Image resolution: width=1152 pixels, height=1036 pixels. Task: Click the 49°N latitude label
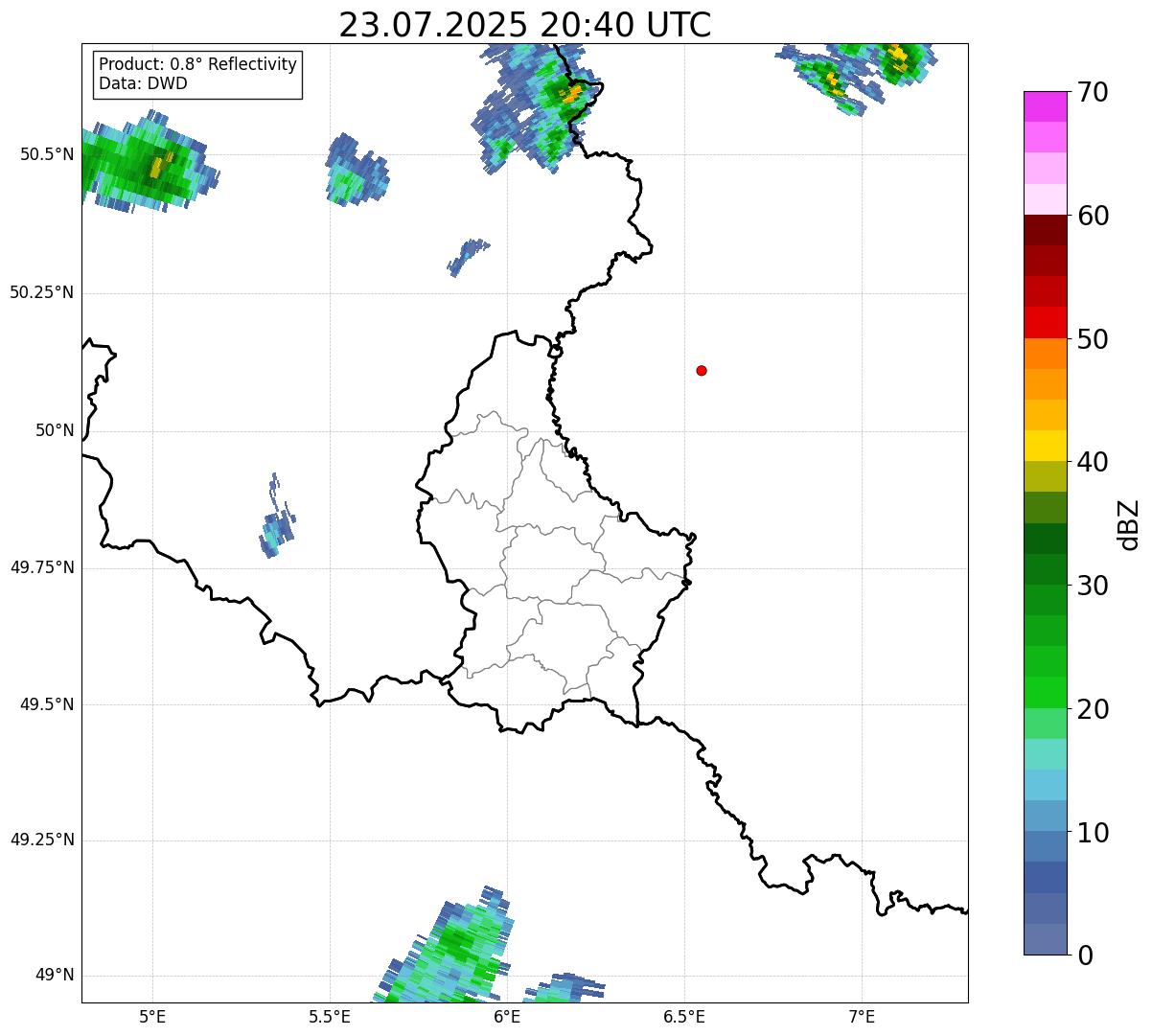pos(55,975)
